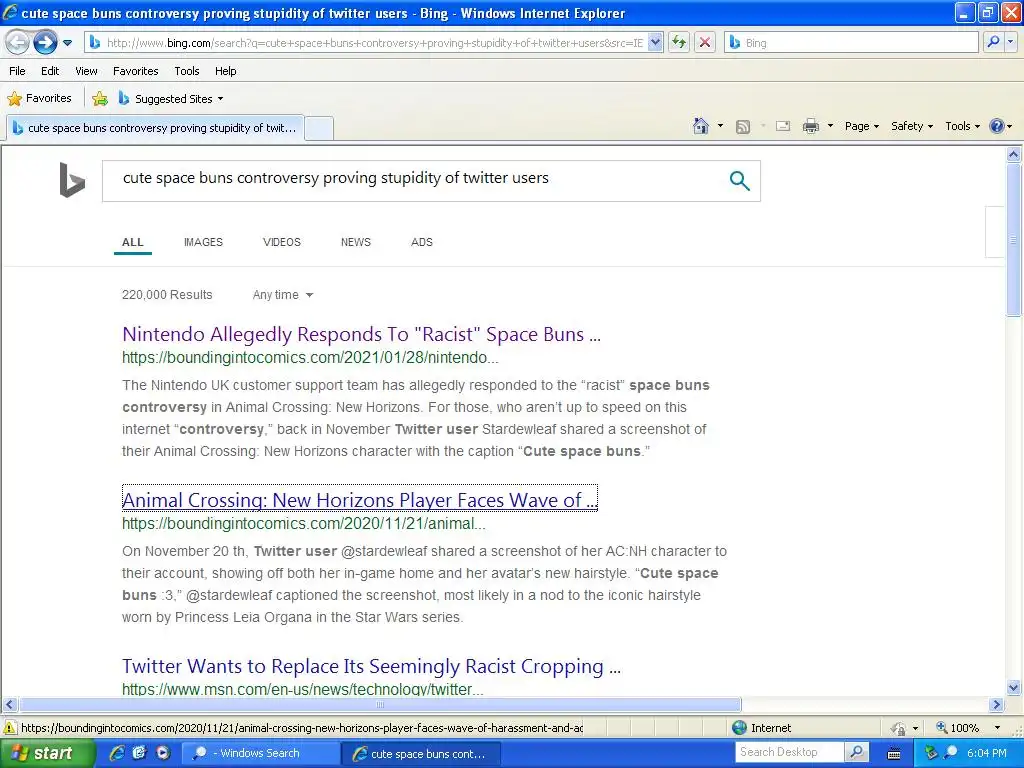Click the horizontal scrollbar left arrow
This screenshot has width=1024, height=768.
pos(9,705)
